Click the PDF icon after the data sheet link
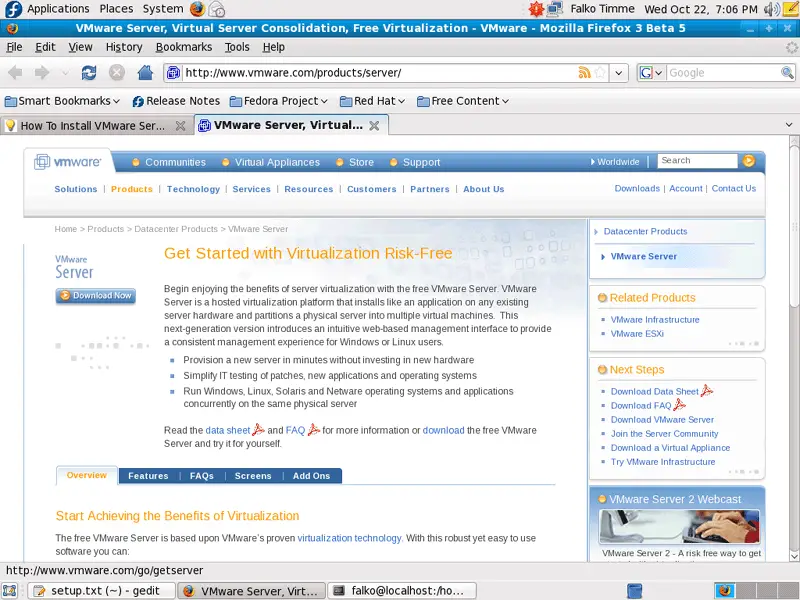This screenshot has width=800, height=600. pos(258,430)
